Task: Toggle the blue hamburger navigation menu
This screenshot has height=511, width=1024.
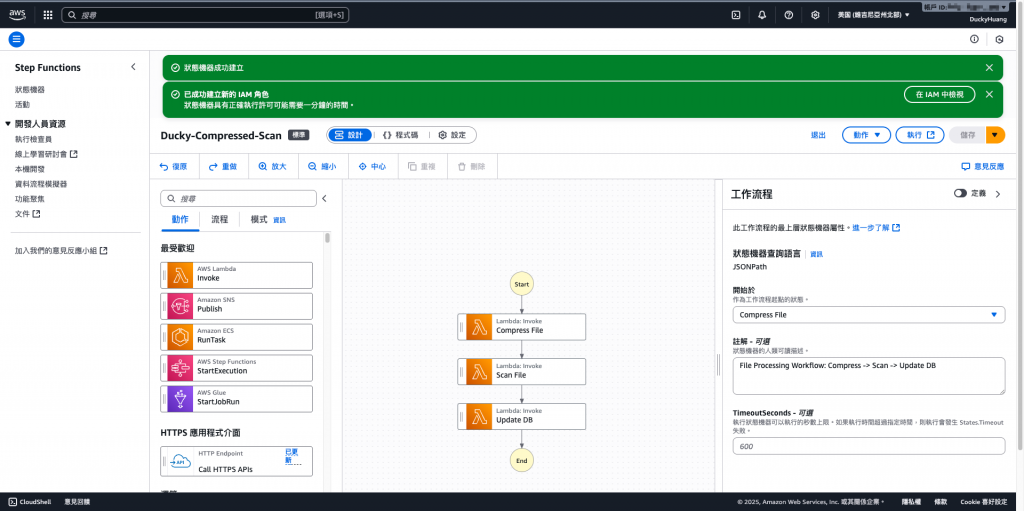Action: click(16, 39)
